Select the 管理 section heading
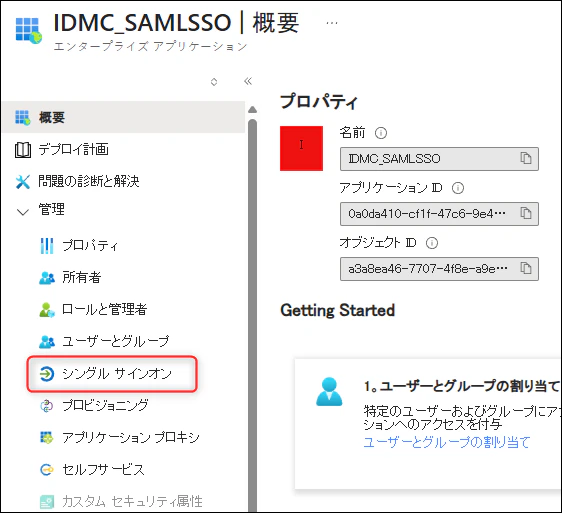The height and width of the screenshot is (513, 562). point(52,209)
